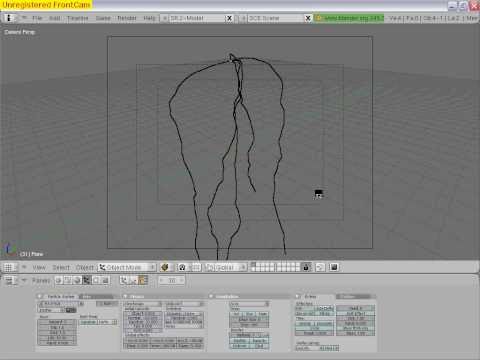Collapse the Physics panel triangle

pos(126,296)
